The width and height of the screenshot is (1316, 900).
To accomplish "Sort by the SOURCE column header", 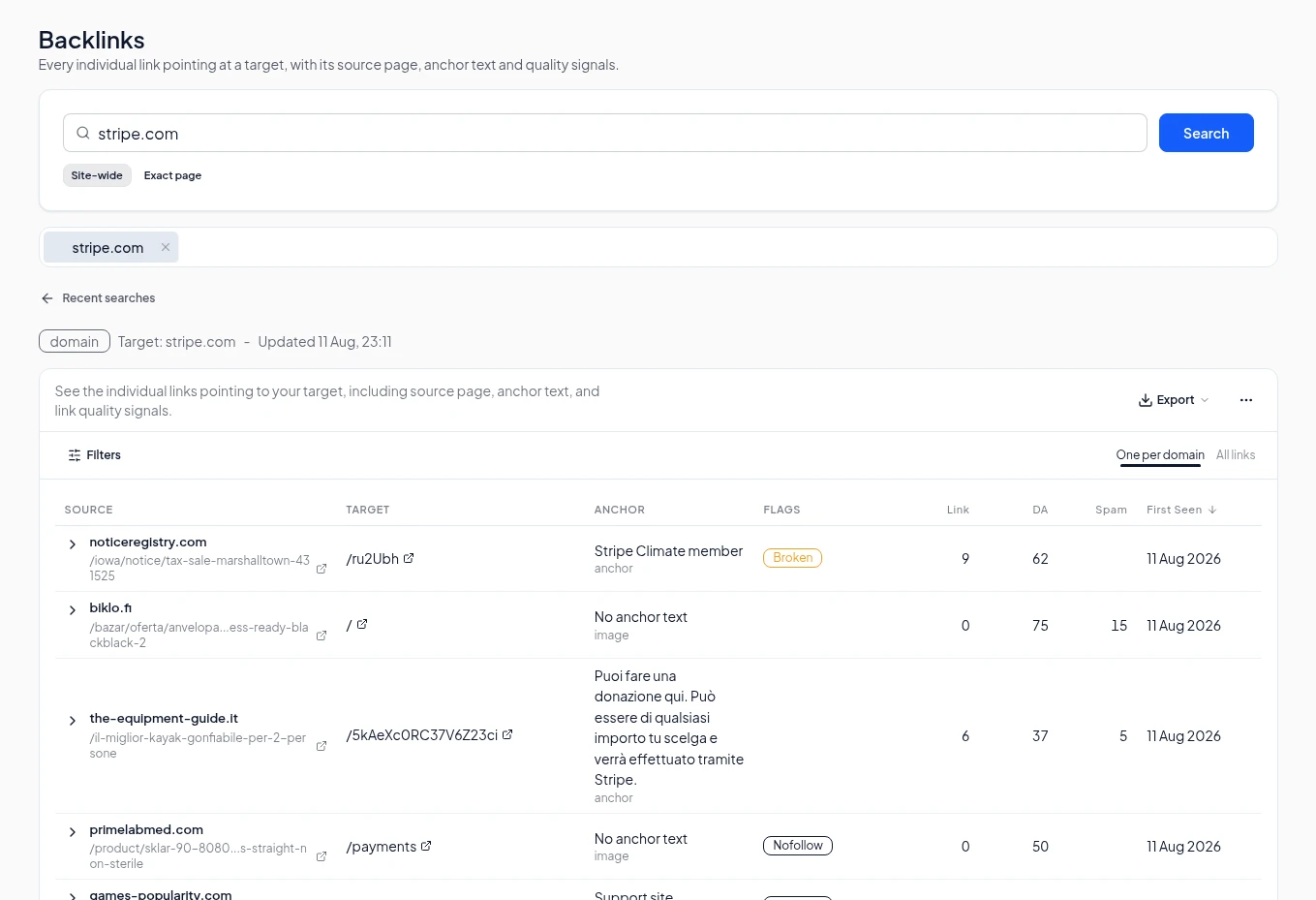I will (x=88, y=510).
